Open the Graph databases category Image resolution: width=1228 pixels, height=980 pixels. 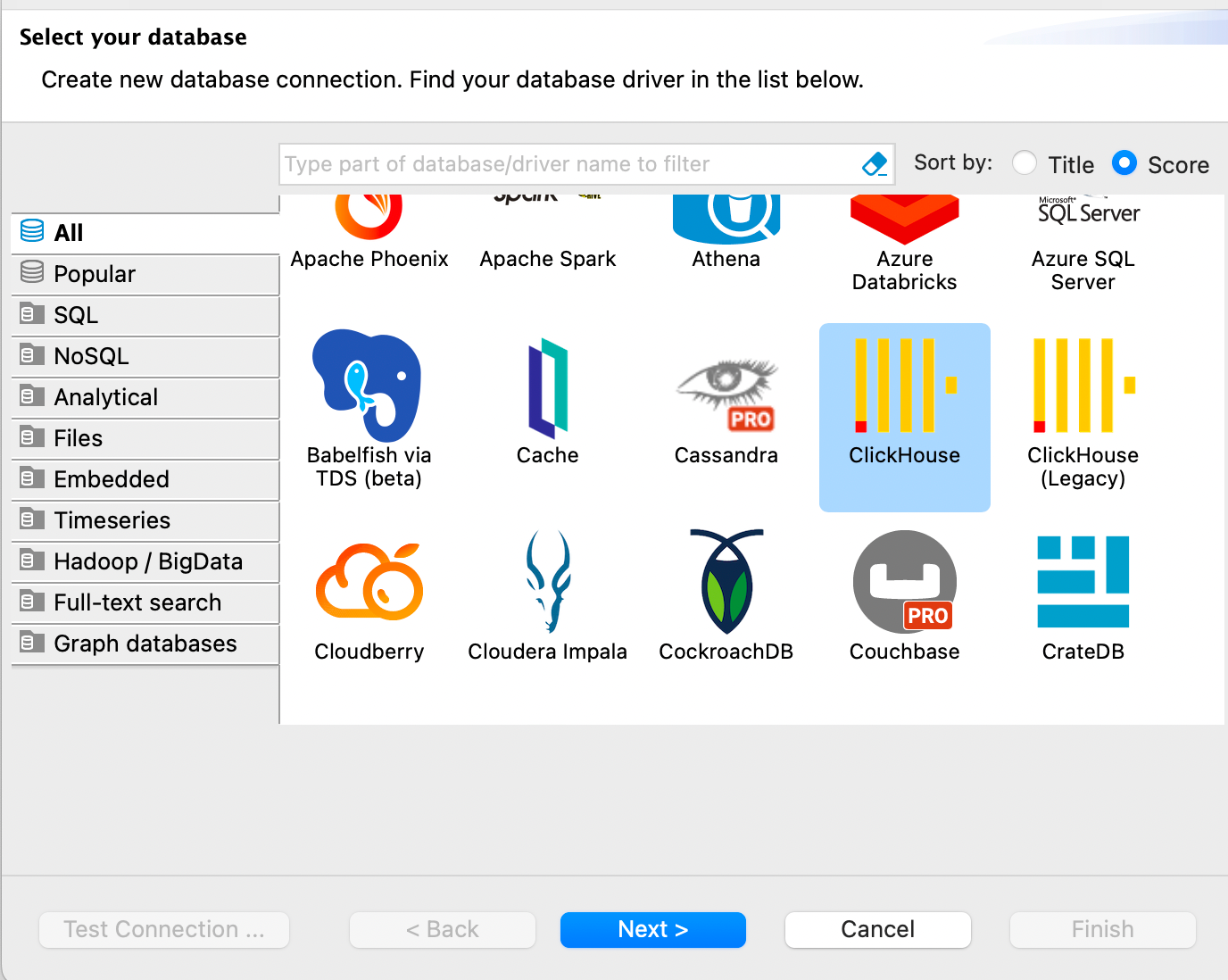pos(145,644)
